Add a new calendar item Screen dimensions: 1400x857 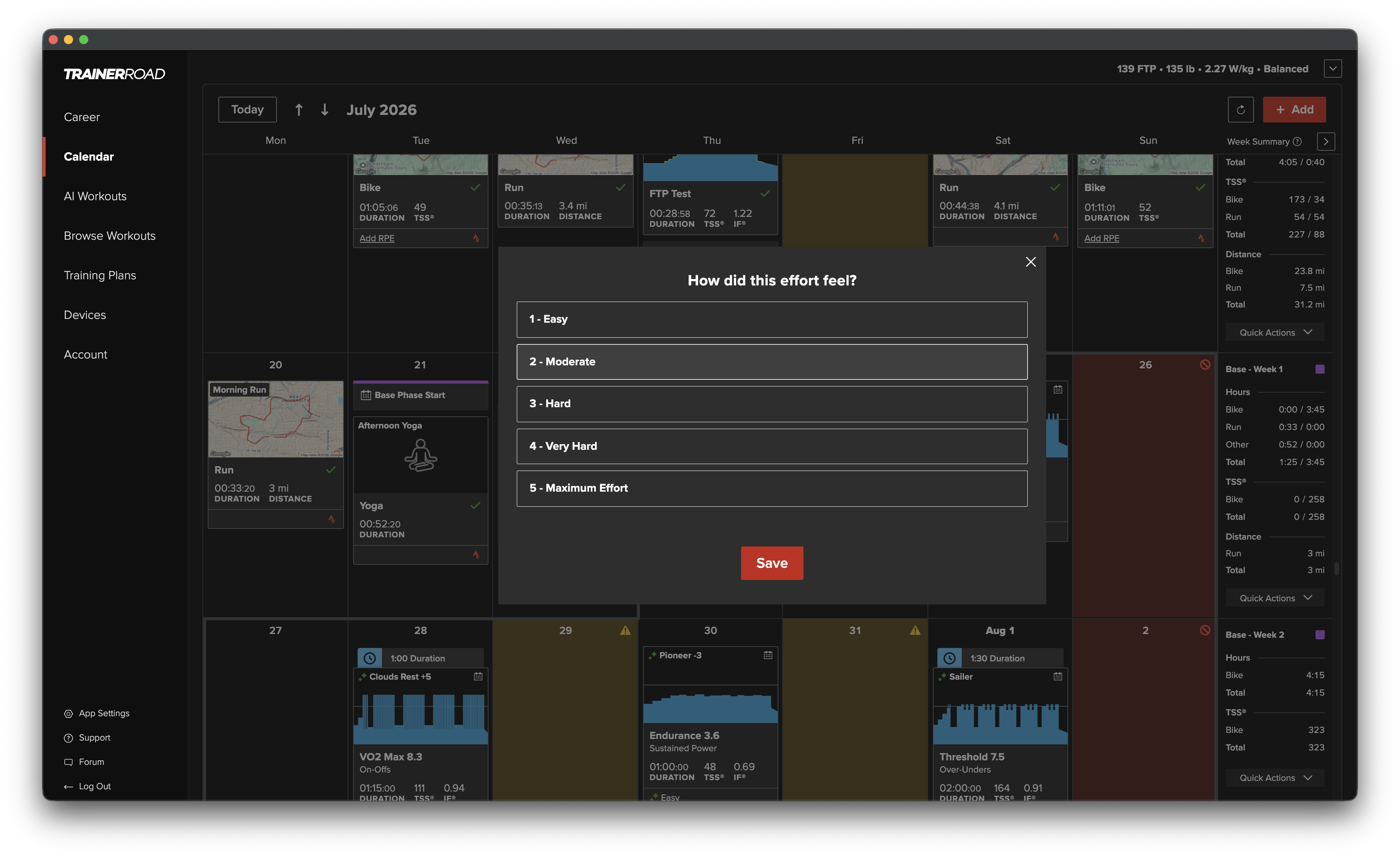click(1294, 110)
